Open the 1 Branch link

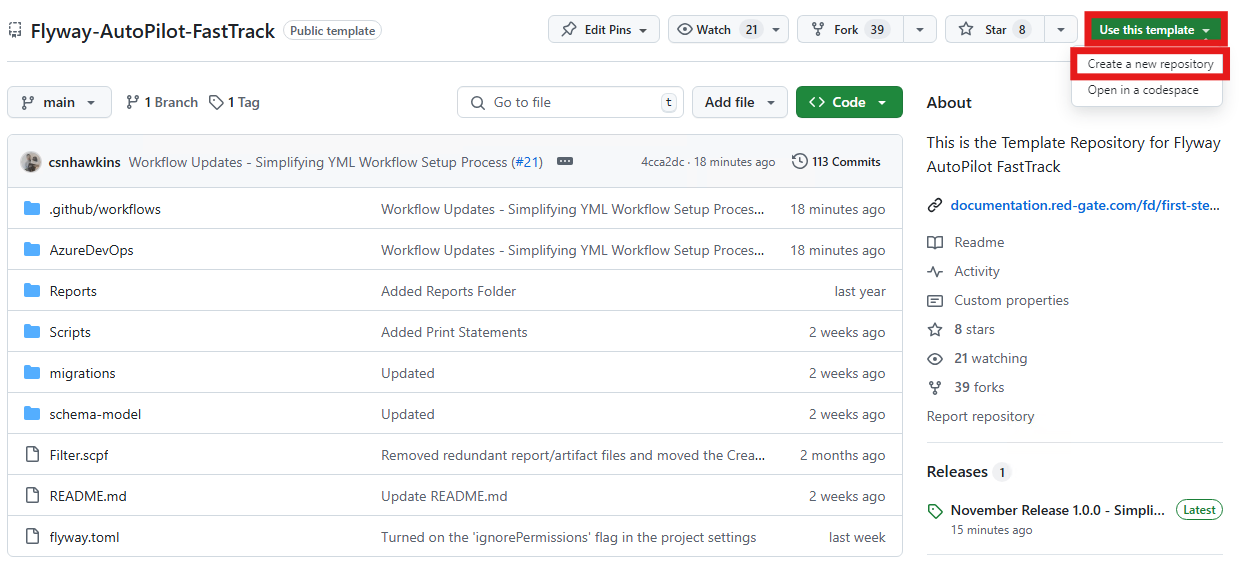point(162,103)
